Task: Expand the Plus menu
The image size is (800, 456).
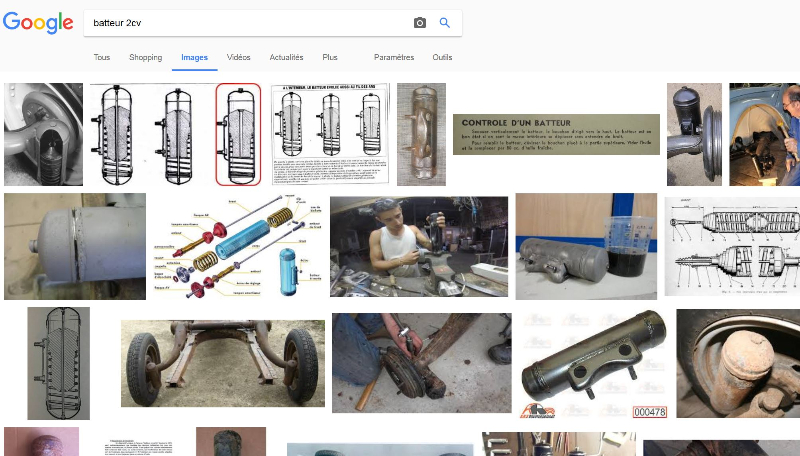Action: pyautogui.click(x=330, y=58)
